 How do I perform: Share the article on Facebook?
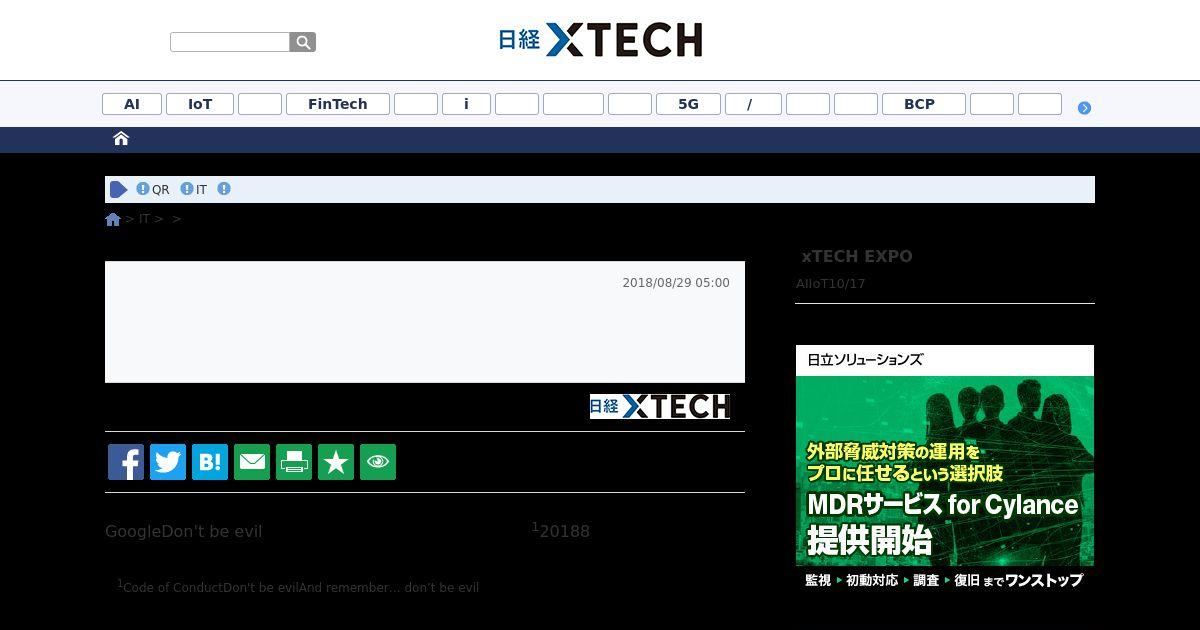126,462
